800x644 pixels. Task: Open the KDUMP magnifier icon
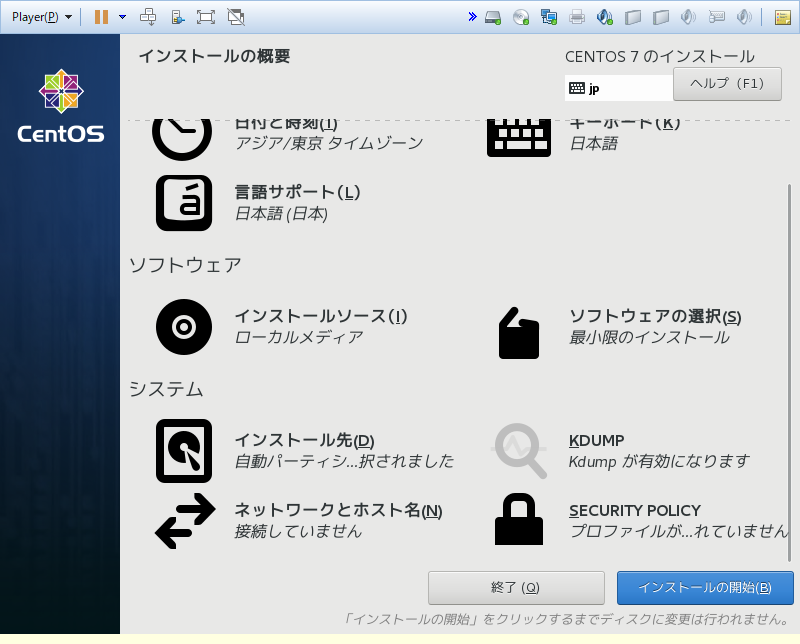(x=519, y=451)
